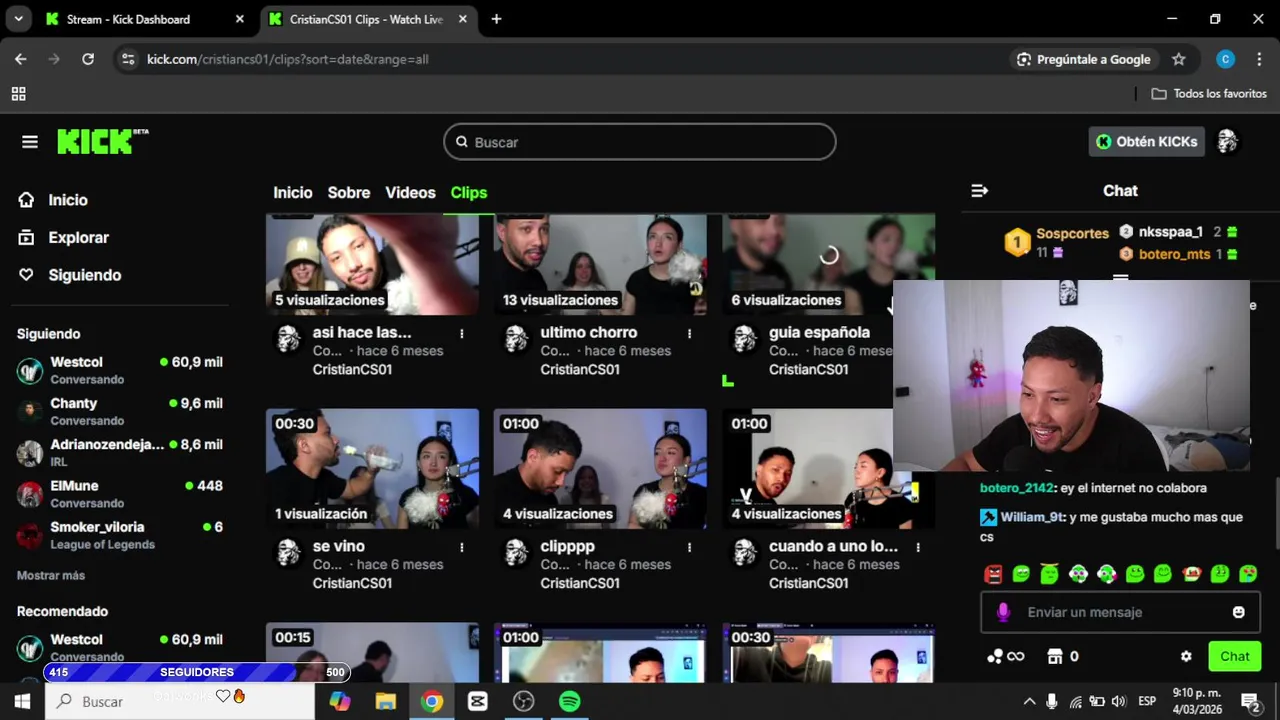1280x720 pixels.
Task: Click username botero_2142 in chat
Action: pos(1017,488)
